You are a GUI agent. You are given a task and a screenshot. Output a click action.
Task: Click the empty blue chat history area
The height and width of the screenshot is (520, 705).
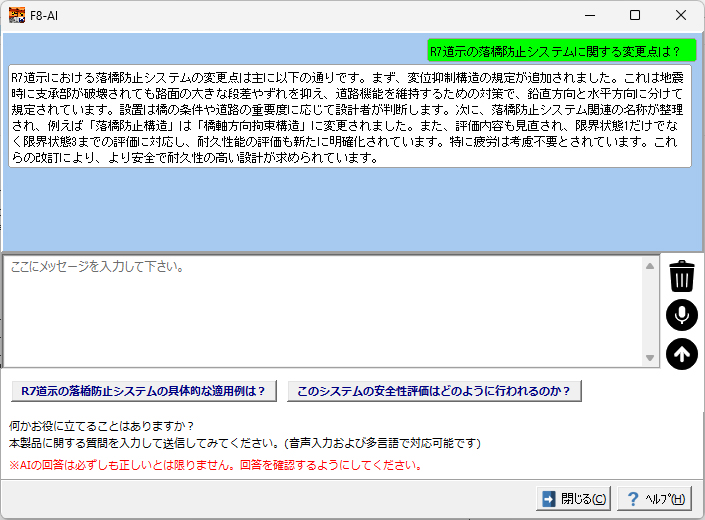click(350, 210)
